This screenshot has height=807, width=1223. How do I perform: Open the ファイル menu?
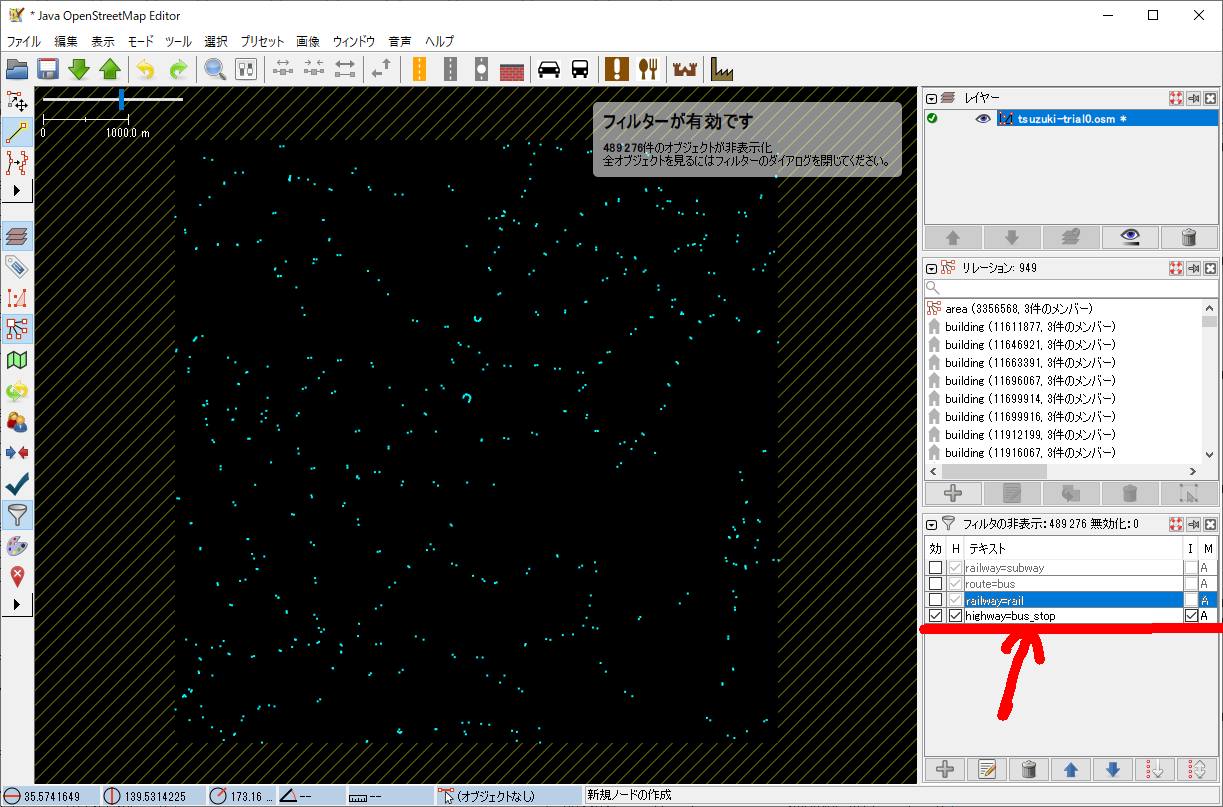(x=24, y=41)
